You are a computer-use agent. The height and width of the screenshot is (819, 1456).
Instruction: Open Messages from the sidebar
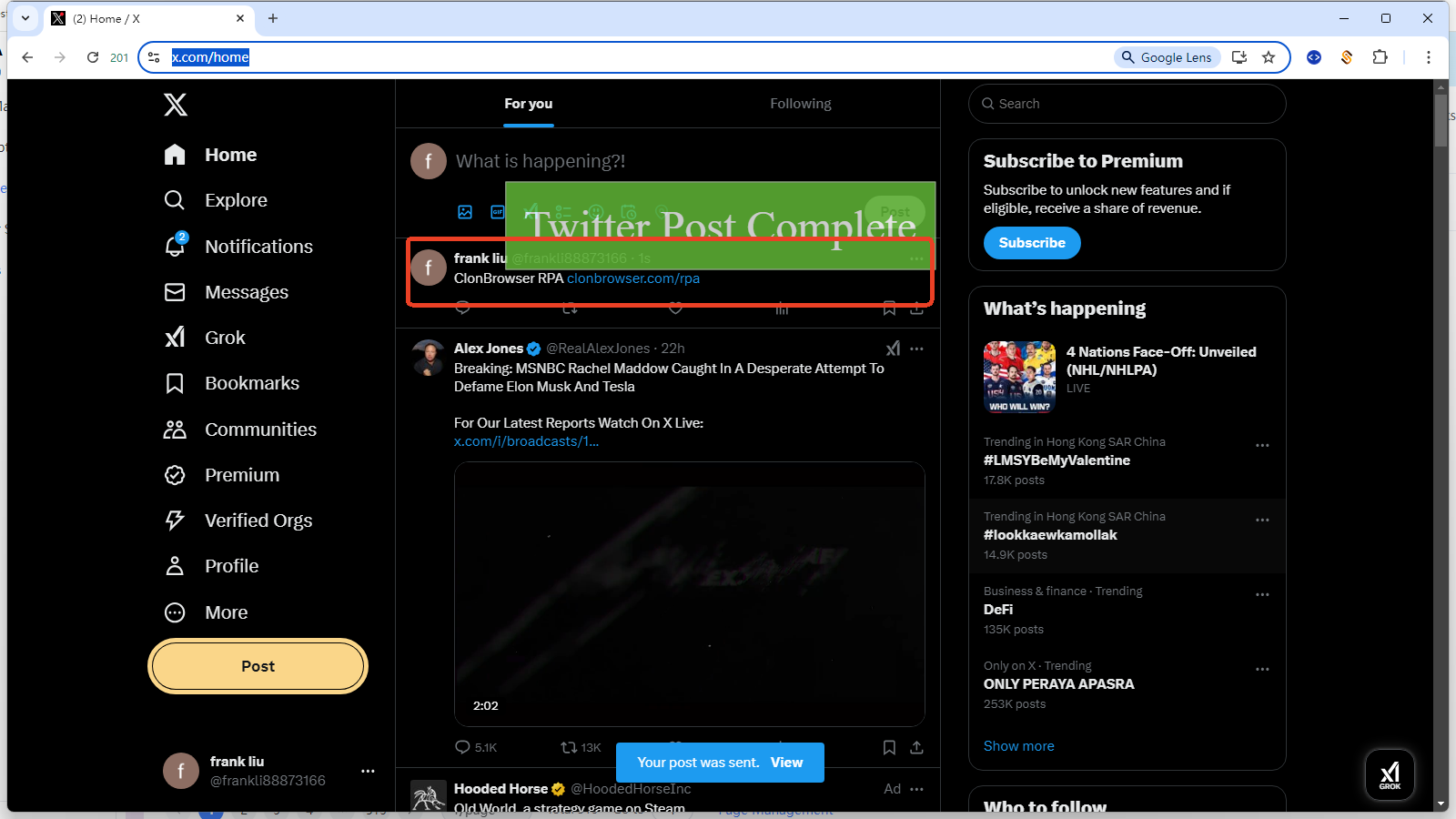click(226, 292)
